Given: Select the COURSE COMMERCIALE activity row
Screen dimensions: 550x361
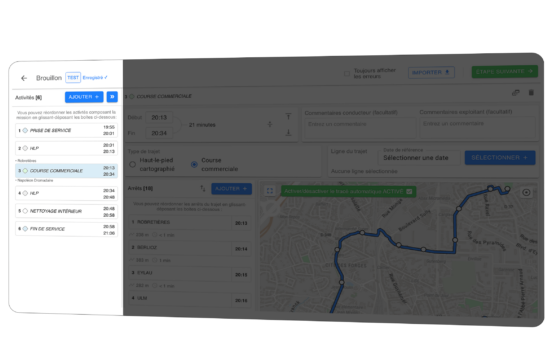Looking at the screenshot, I should coord(66,171).
